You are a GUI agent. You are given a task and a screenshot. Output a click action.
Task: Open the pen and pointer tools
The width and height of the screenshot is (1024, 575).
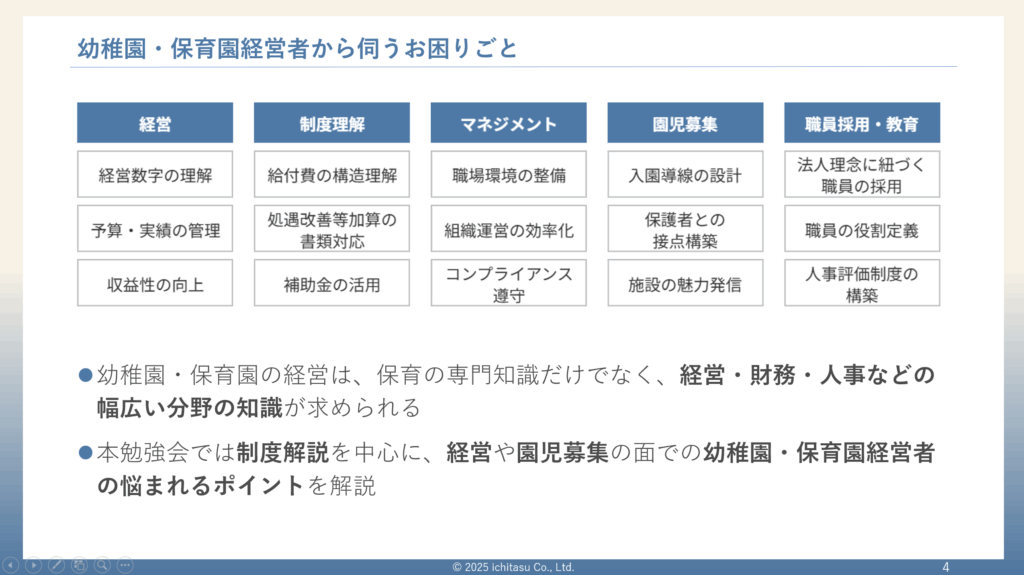pos(56,565)
